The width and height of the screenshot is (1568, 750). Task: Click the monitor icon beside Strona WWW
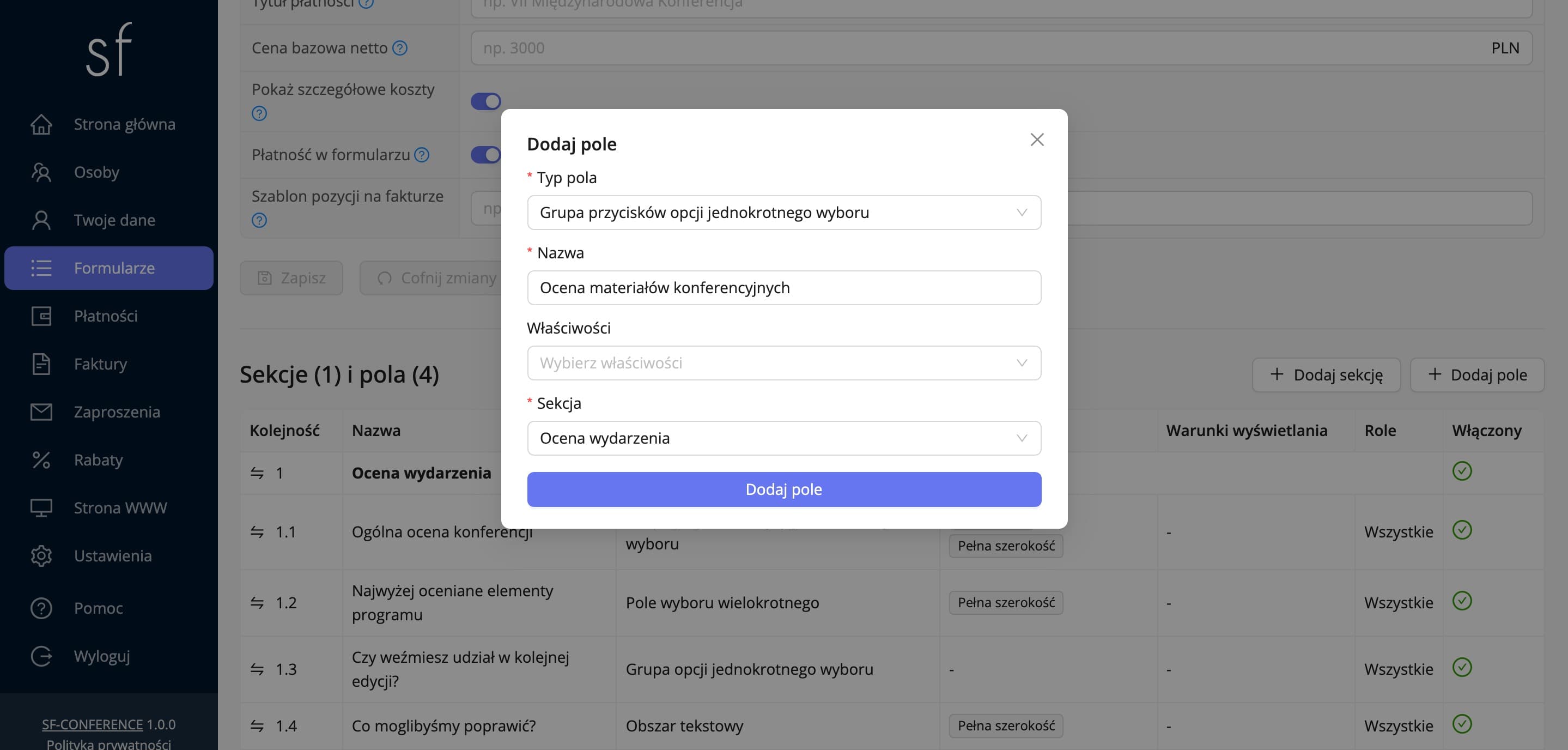point(41,507)
